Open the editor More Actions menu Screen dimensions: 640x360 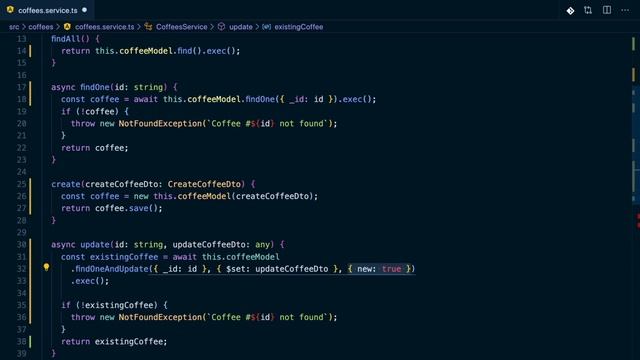pos(625,10)
